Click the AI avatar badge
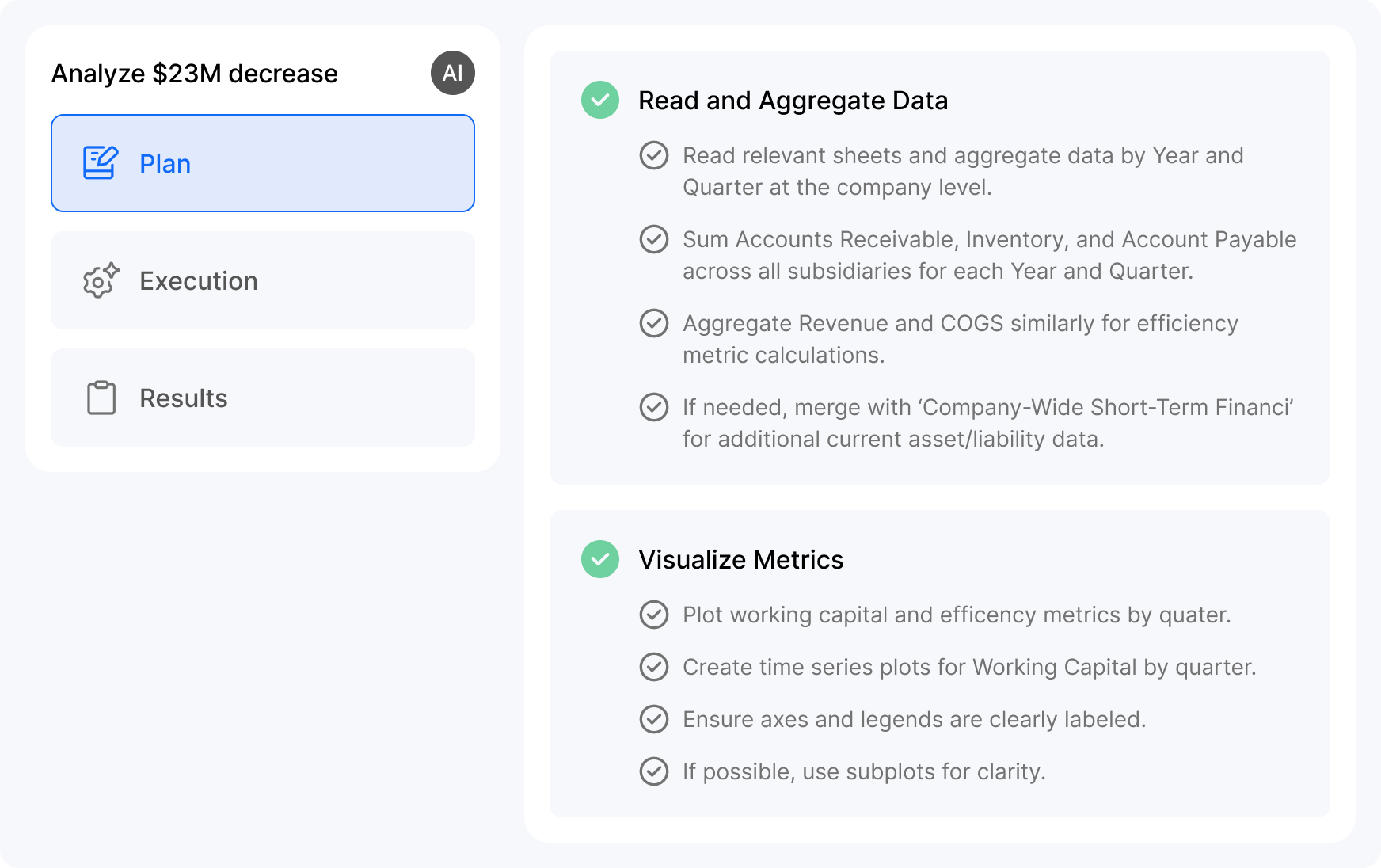Image resolution: width=1381 pixels, height=868 pixels. pyautogui.click(x=453, y=73)
